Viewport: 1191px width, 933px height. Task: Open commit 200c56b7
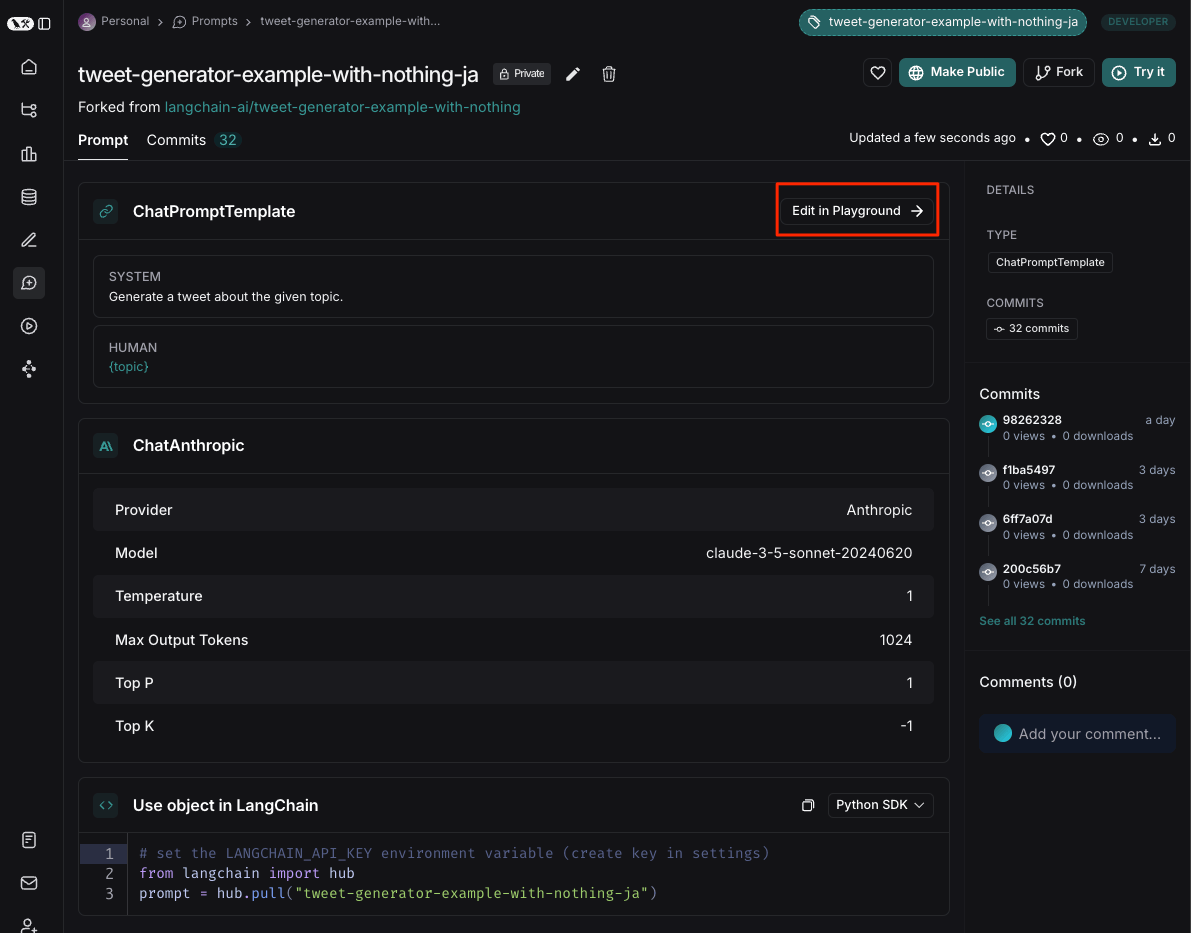[x=1031, y=569]
